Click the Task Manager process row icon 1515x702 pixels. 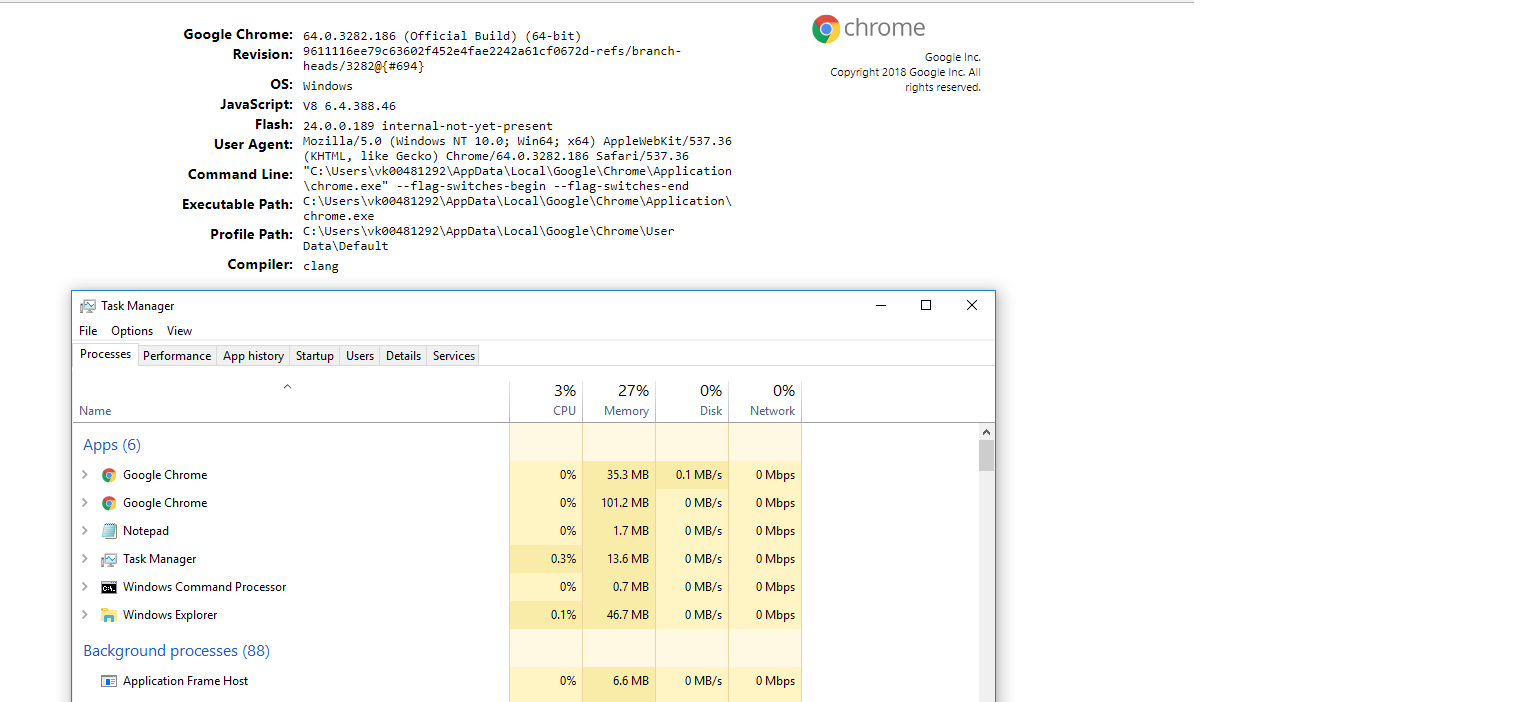[109, 559]
